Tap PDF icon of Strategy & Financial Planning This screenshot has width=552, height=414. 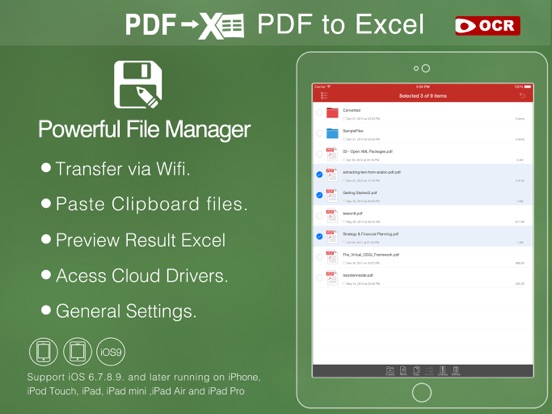point(332,236)
